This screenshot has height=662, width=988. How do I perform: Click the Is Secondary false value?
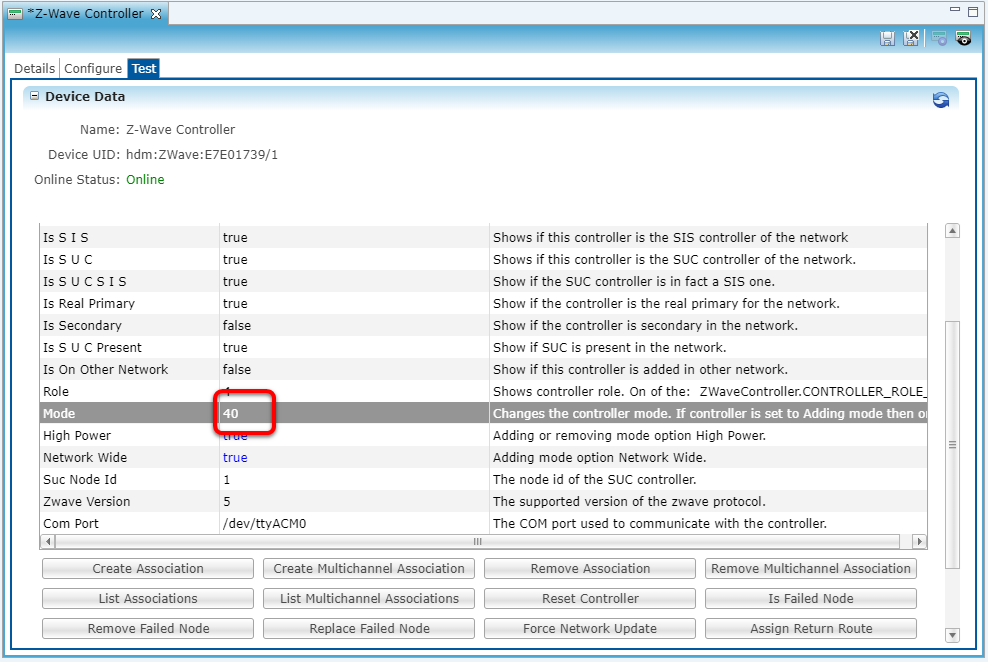[237, 326]
